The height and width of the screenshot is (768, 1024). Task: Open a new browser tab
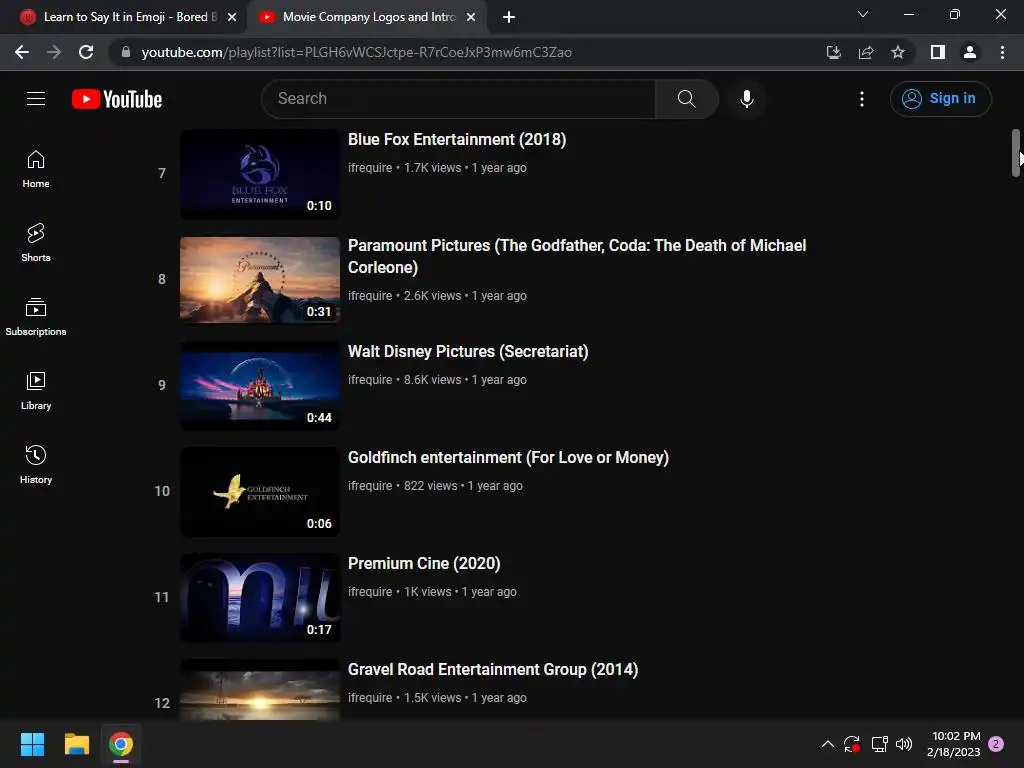pyautogui.click(x=509, y=17)
